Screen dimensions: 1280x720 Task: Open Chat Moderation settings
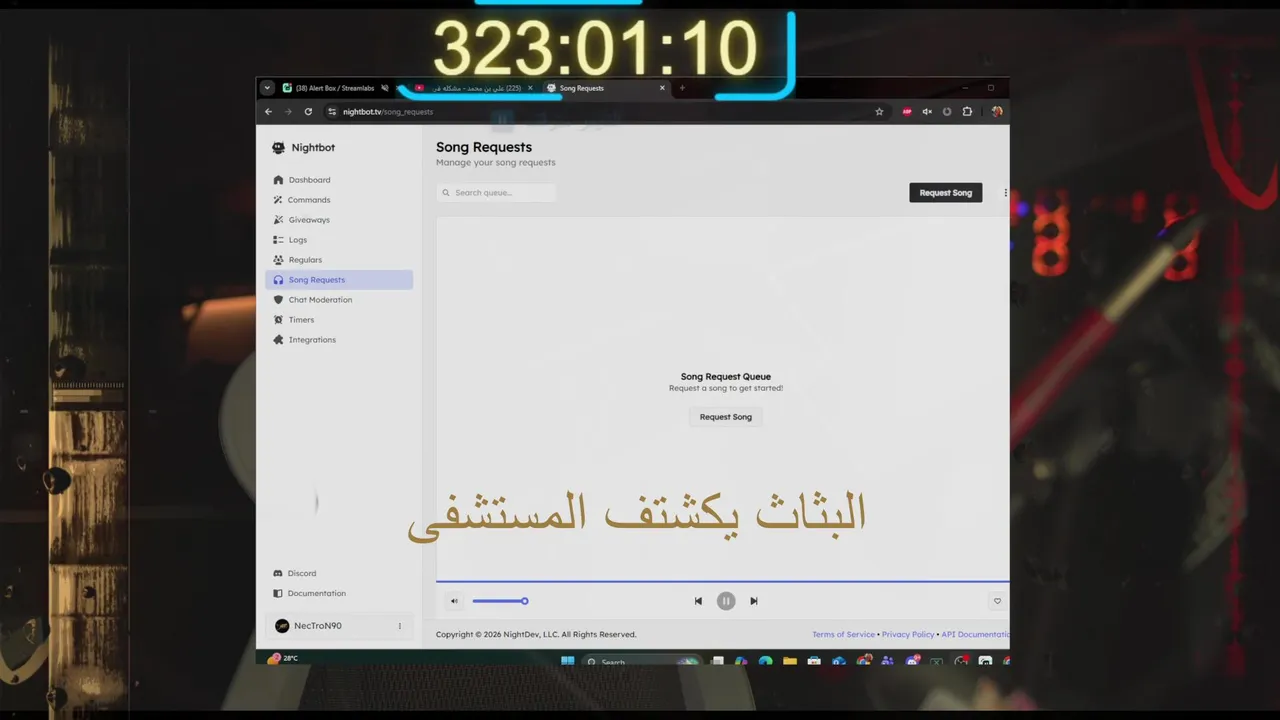coord(338,300)
